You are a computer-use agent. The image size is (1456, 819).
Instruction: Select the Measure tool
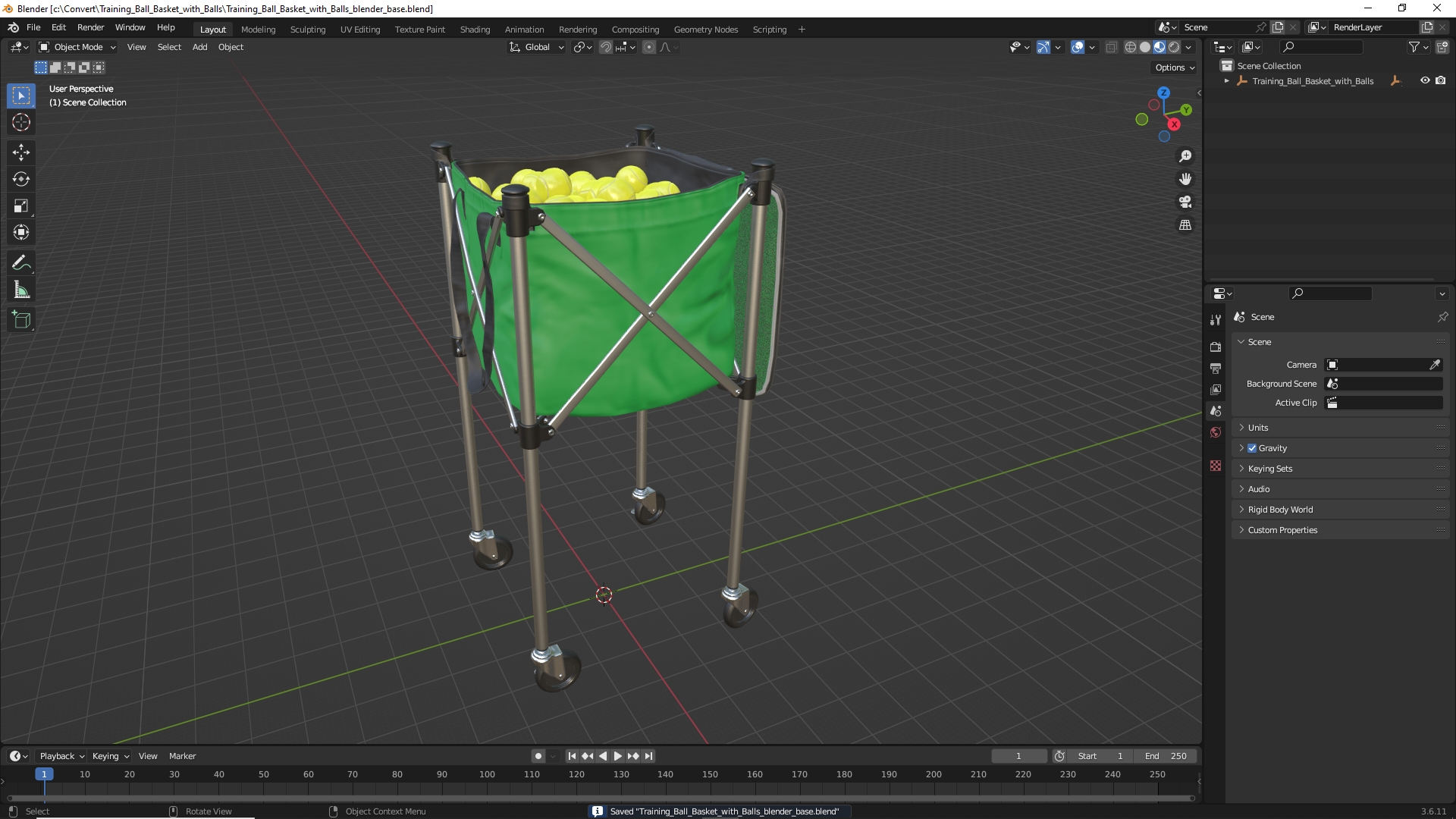coord(21,290)
